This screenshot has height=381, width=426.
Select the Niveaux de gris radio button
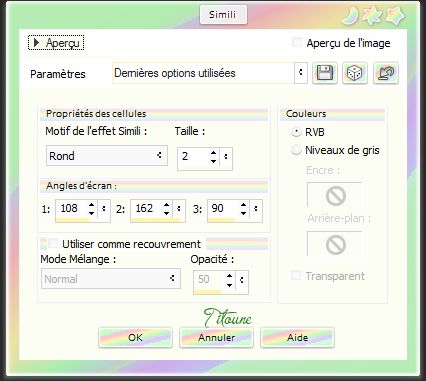[296, 150]
